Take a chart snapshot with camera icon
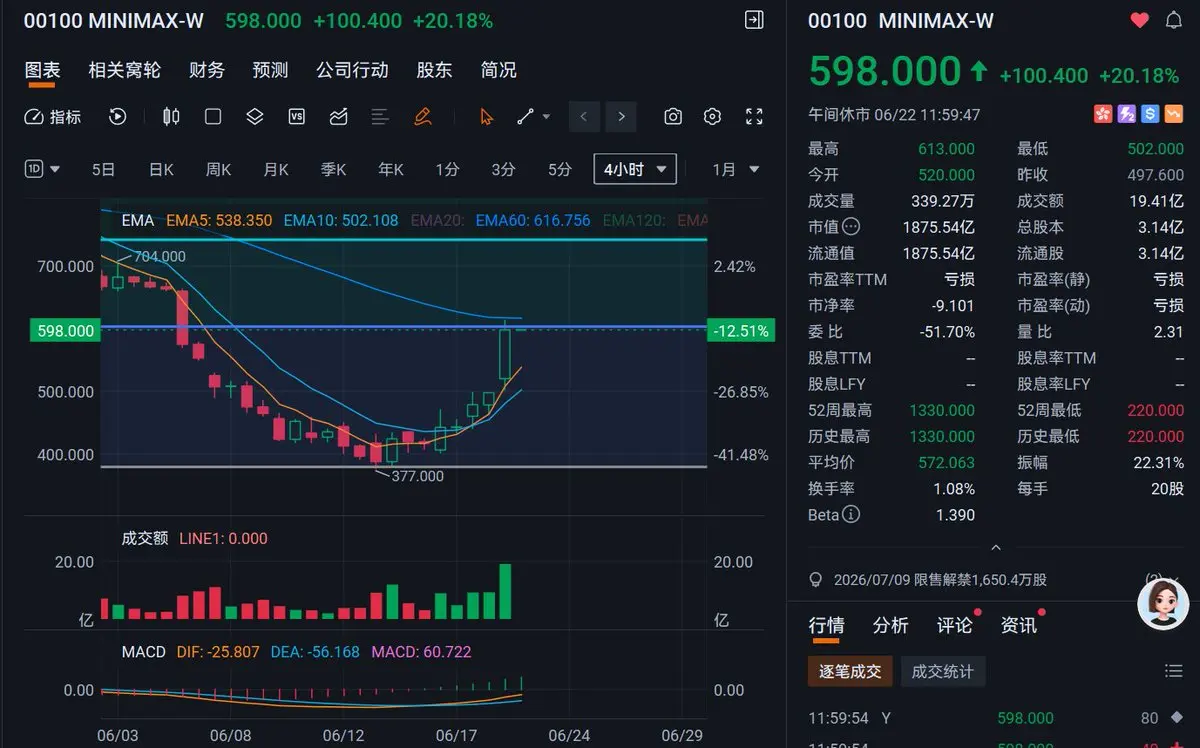This screenshot has height=748, width=1200. click(x=673, y=117)
